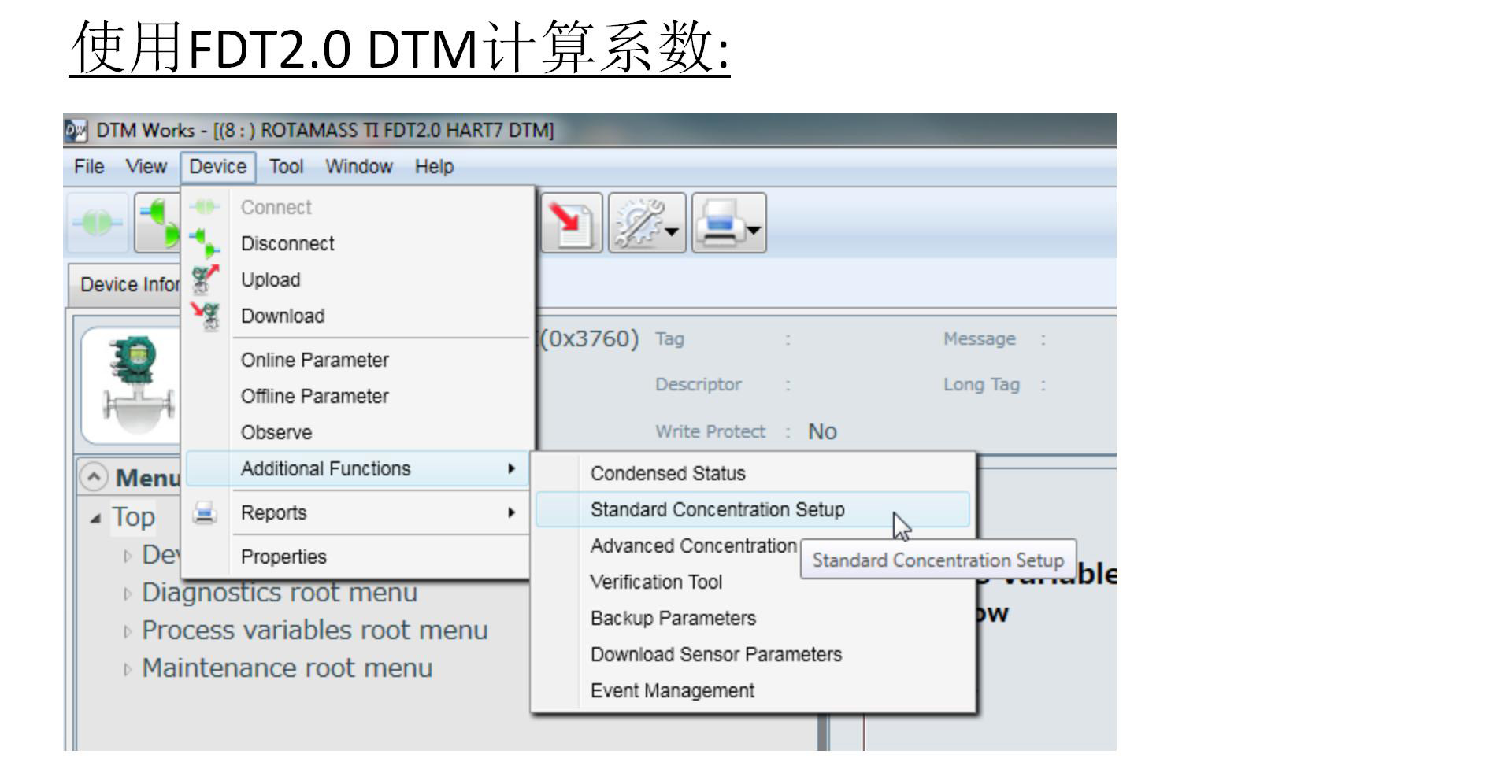Image resolution: width=1512 pixels, height=784 pixels.
Task: Open the Help menu
Action: tap(434, 167)
